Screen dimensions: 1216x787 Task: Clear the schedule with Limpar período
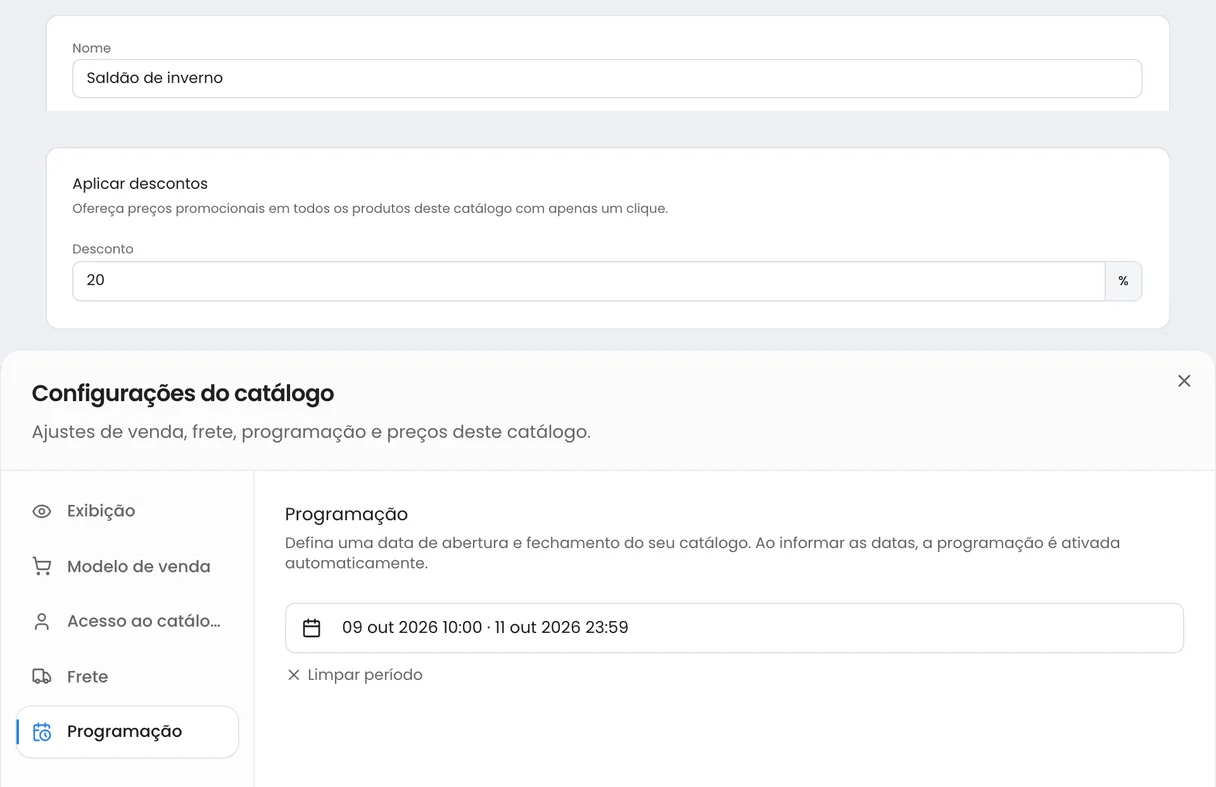[354, 675]
